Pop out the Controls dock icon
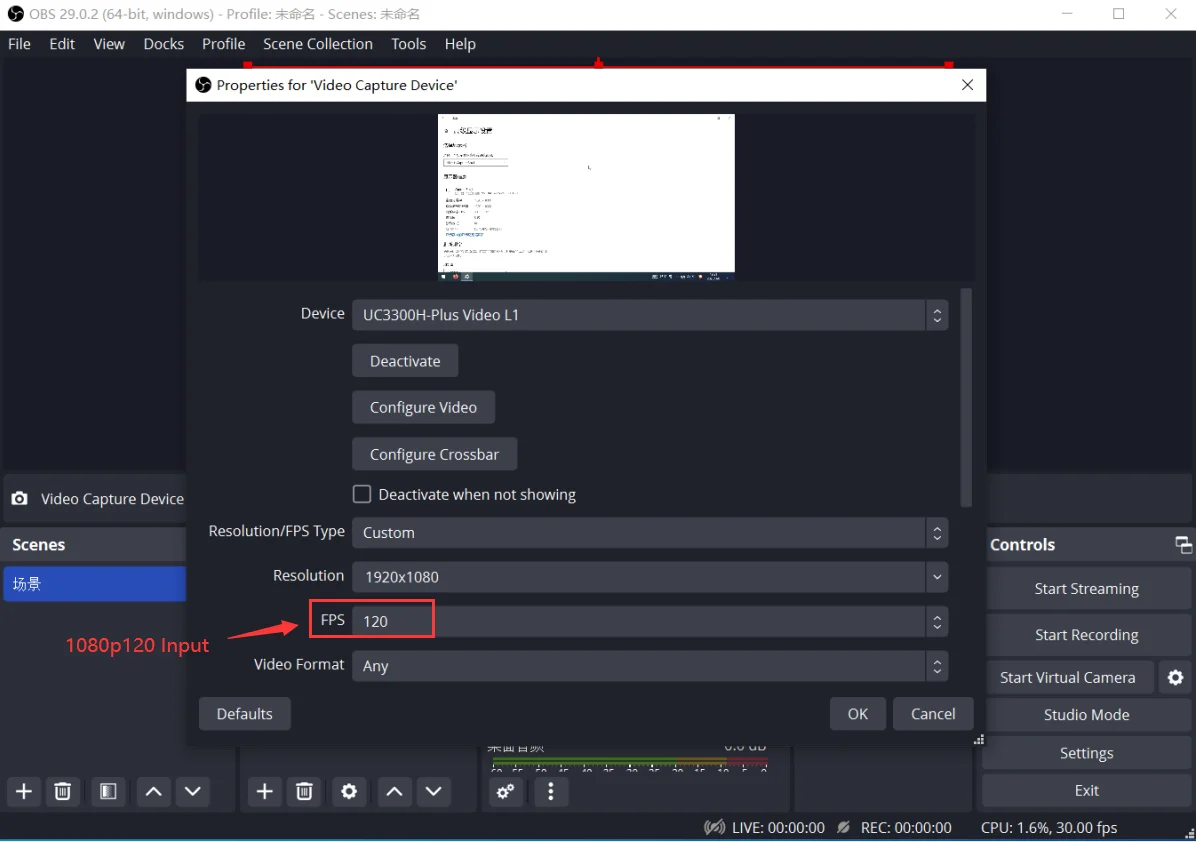 point(1183,545)
